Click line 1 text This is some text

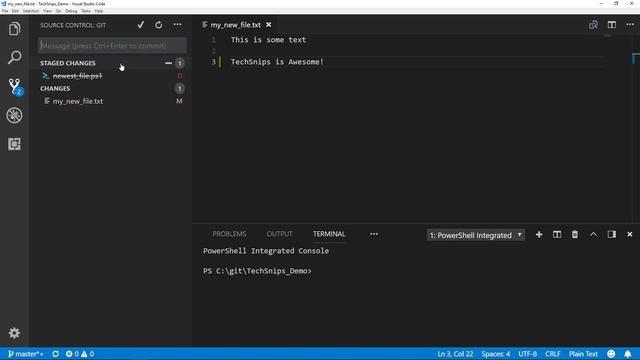point(268,40)
